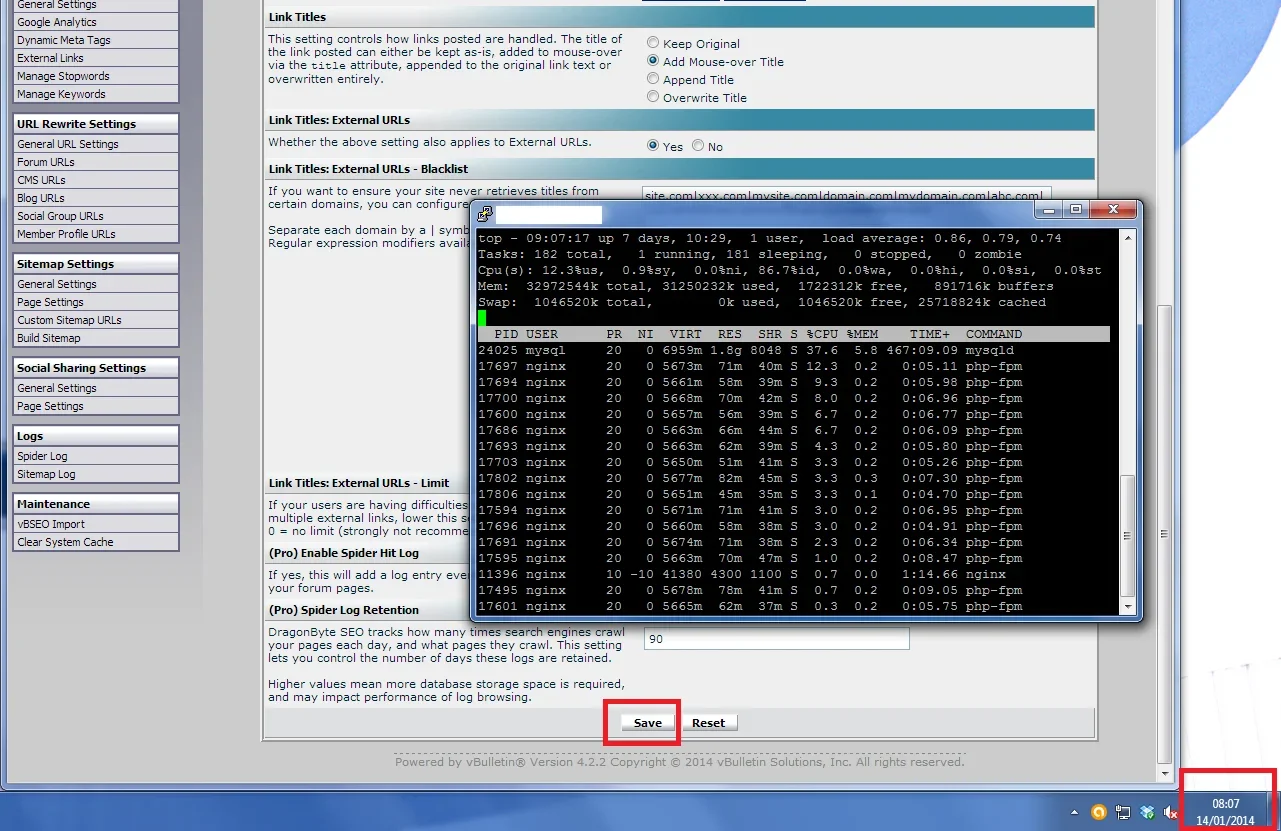This screenshot has height=831, width=1281.
Task: Click the browser page scrollbar down arrow
Action: tap(1163, 772)
